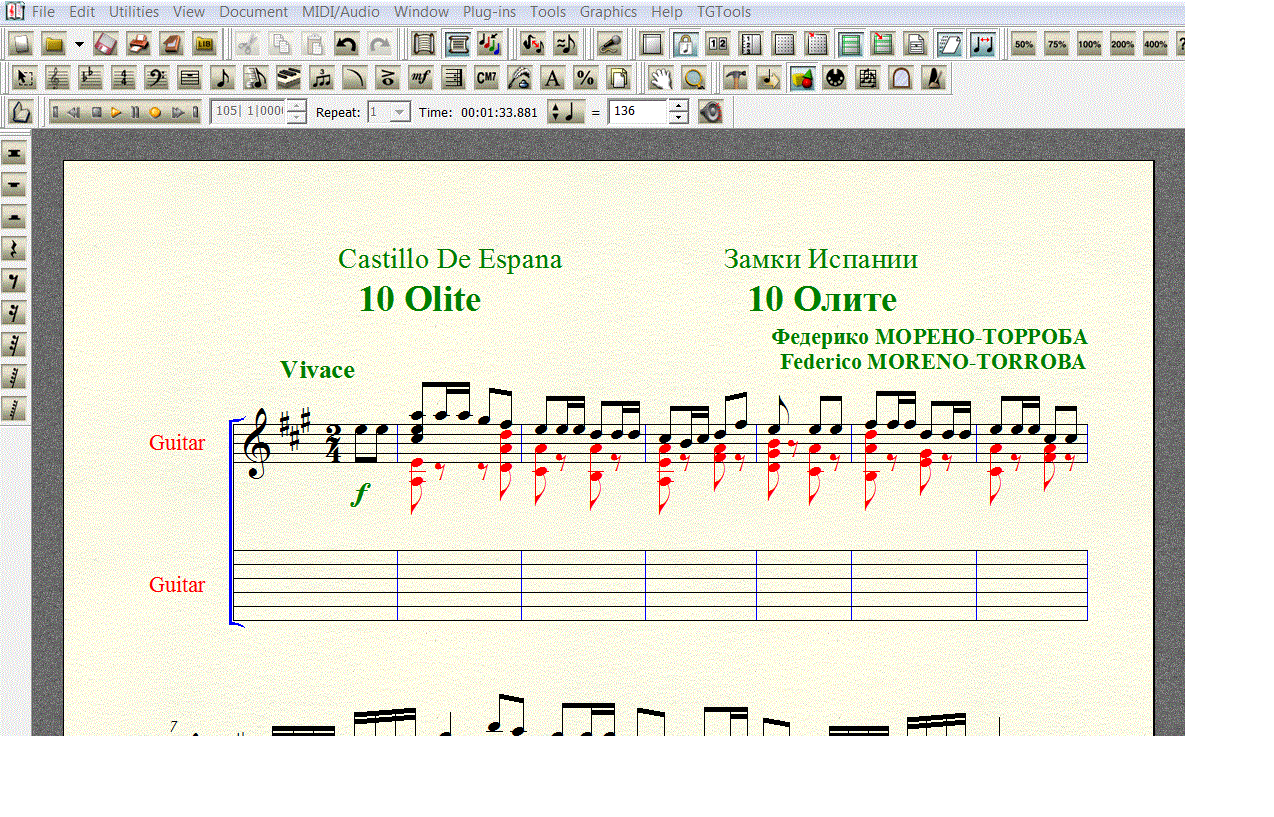The image size is (1274, 817).
Task: Select the Zoom magnifier tool
Action: (x=694, y=78)
